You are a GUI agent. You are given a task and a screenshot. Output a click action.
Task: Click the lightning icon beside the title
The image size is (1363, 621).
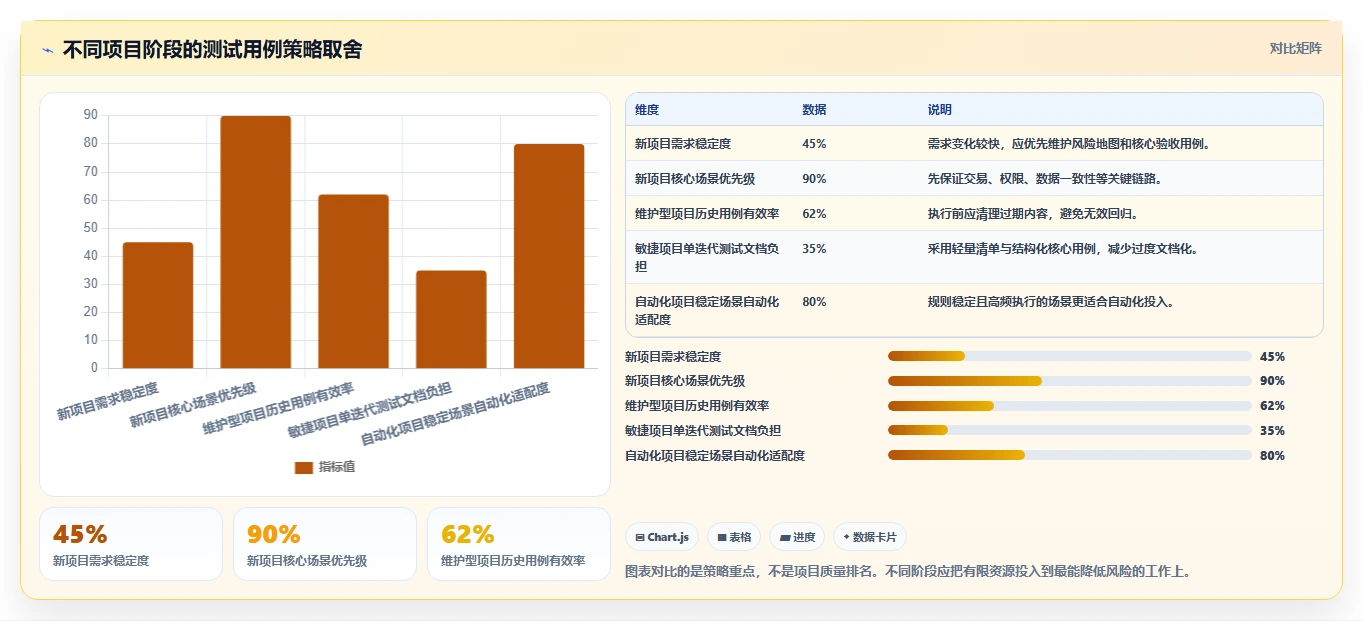pos(48,50)
